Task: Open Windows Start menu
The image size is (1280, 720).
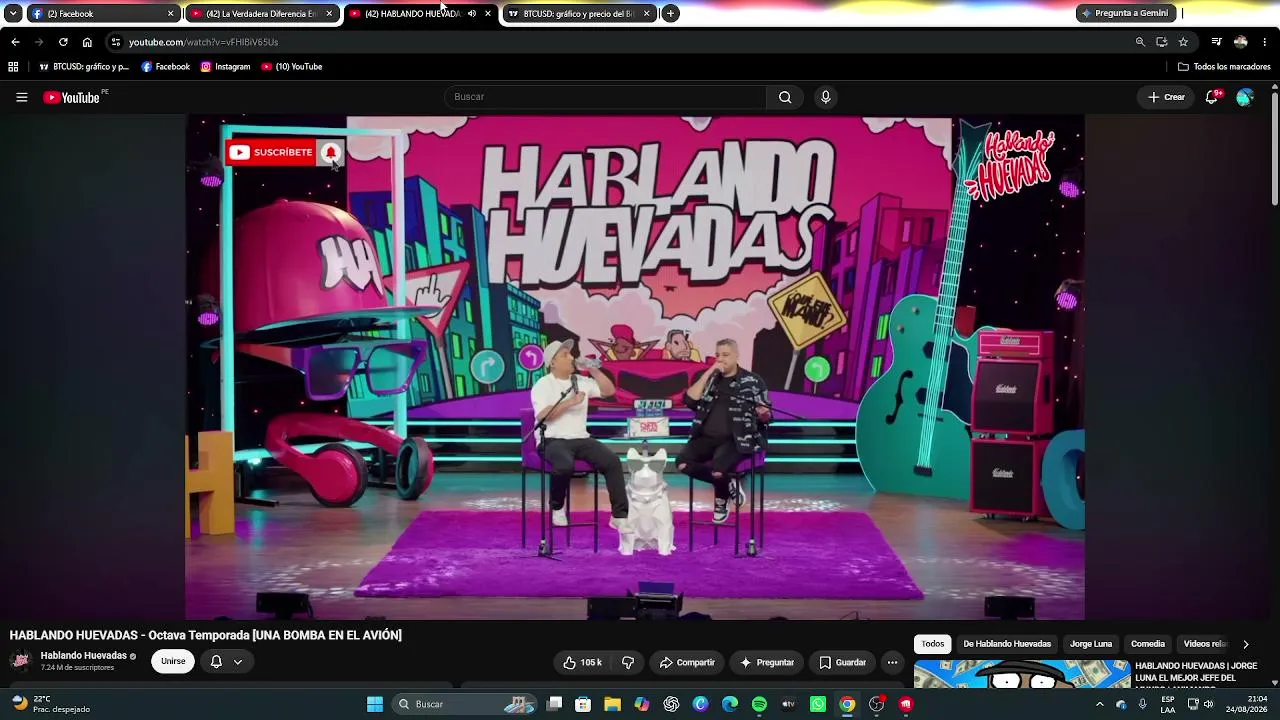Action: point(375,704)
